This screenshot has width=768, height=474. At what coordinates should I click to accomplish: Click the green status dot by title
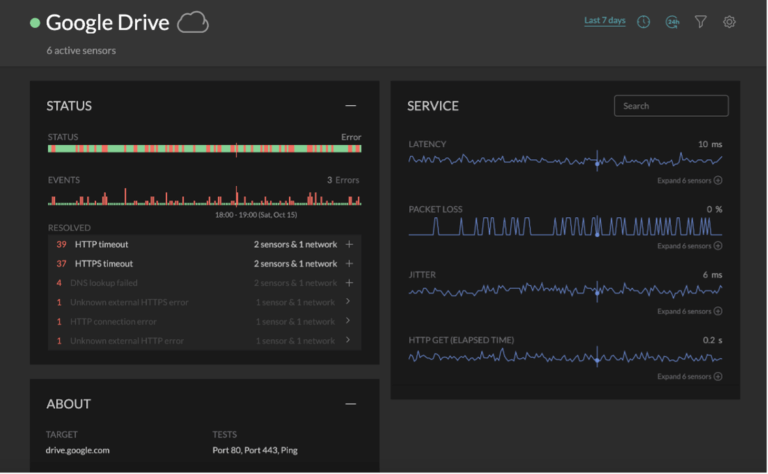pos(35,22)
